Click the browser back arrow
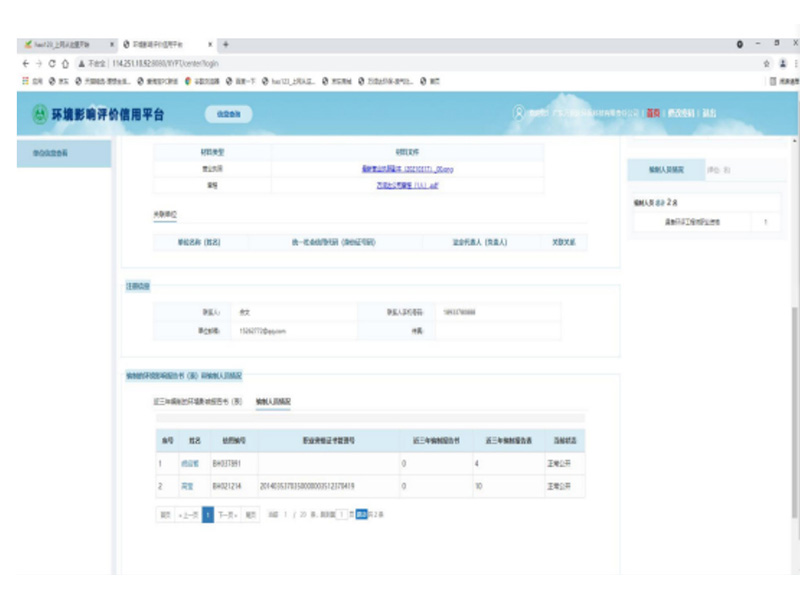The width and height of the screenshot is (800, 600). 25,62
